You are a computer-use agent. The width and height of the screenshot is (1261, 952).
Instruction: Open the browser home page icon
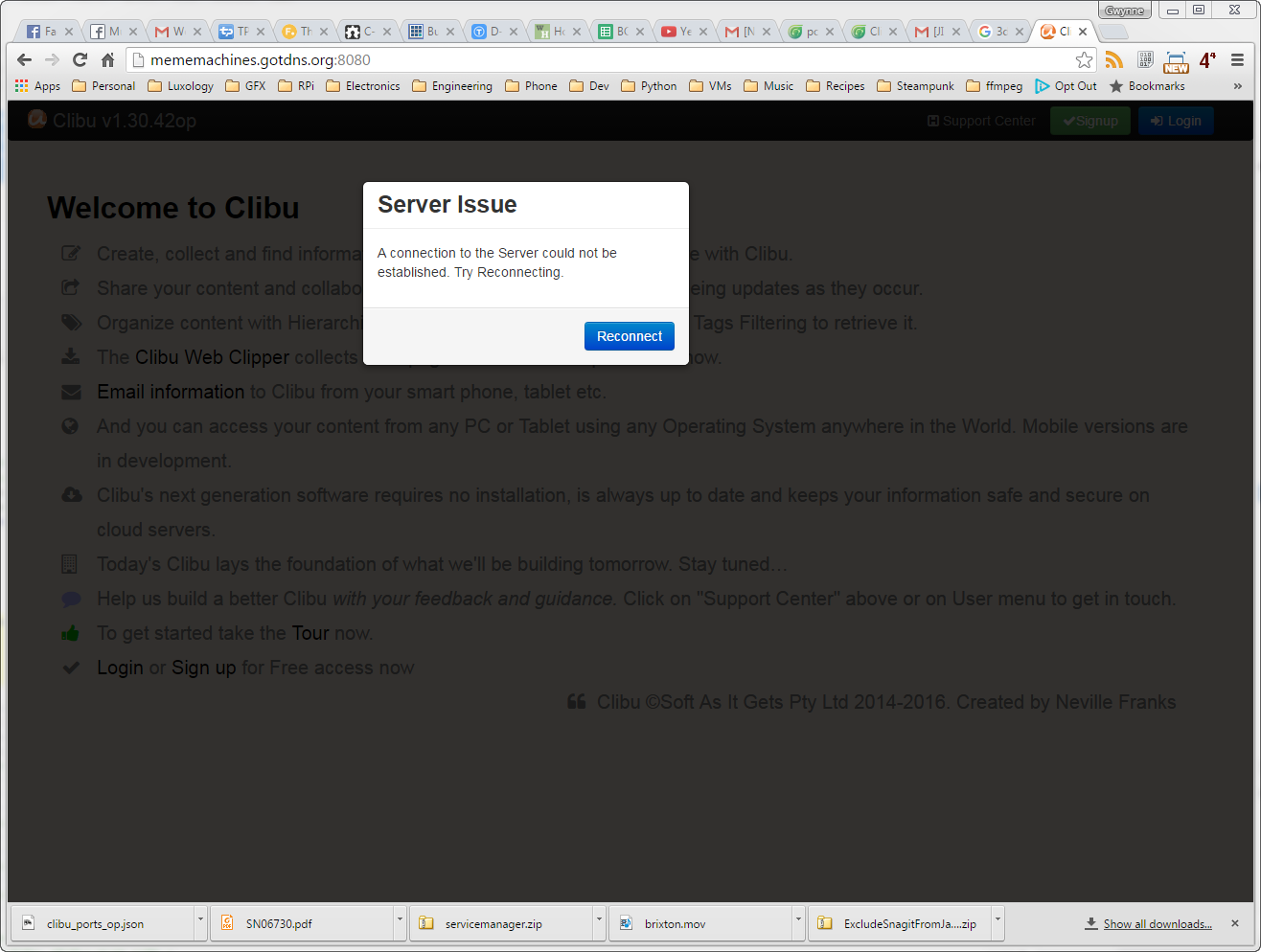pyautogui.click(x=108, y=59)
